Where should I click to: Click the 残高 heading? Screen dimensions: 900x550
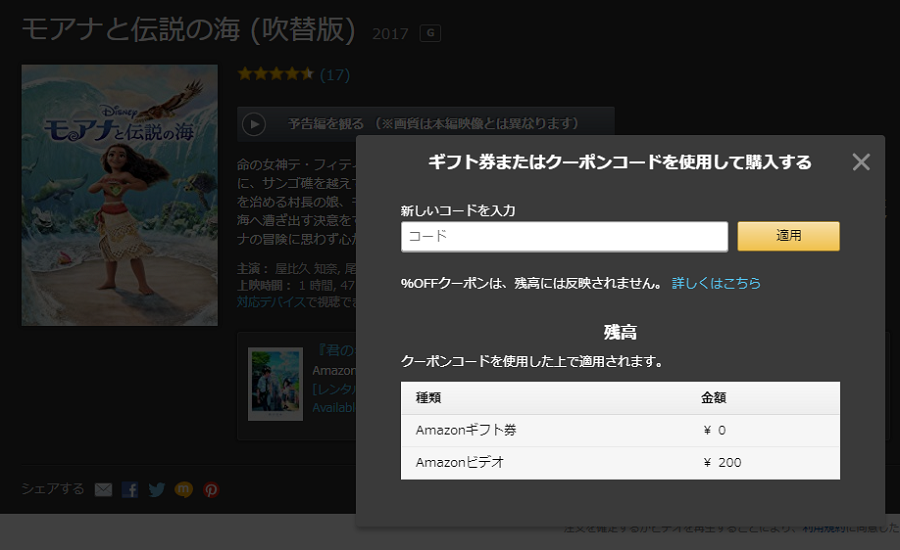tap(620, 332)
